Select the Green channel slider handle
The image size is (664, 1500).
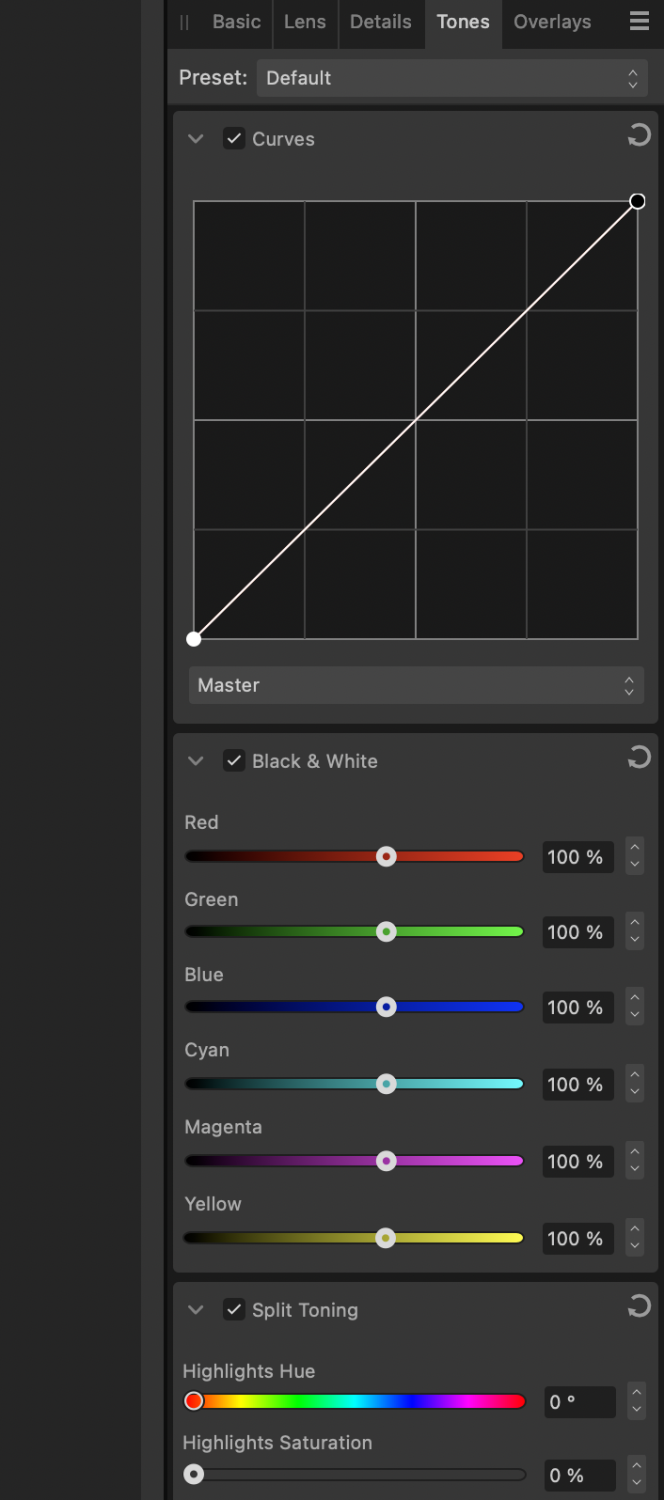tap(386, 931)
